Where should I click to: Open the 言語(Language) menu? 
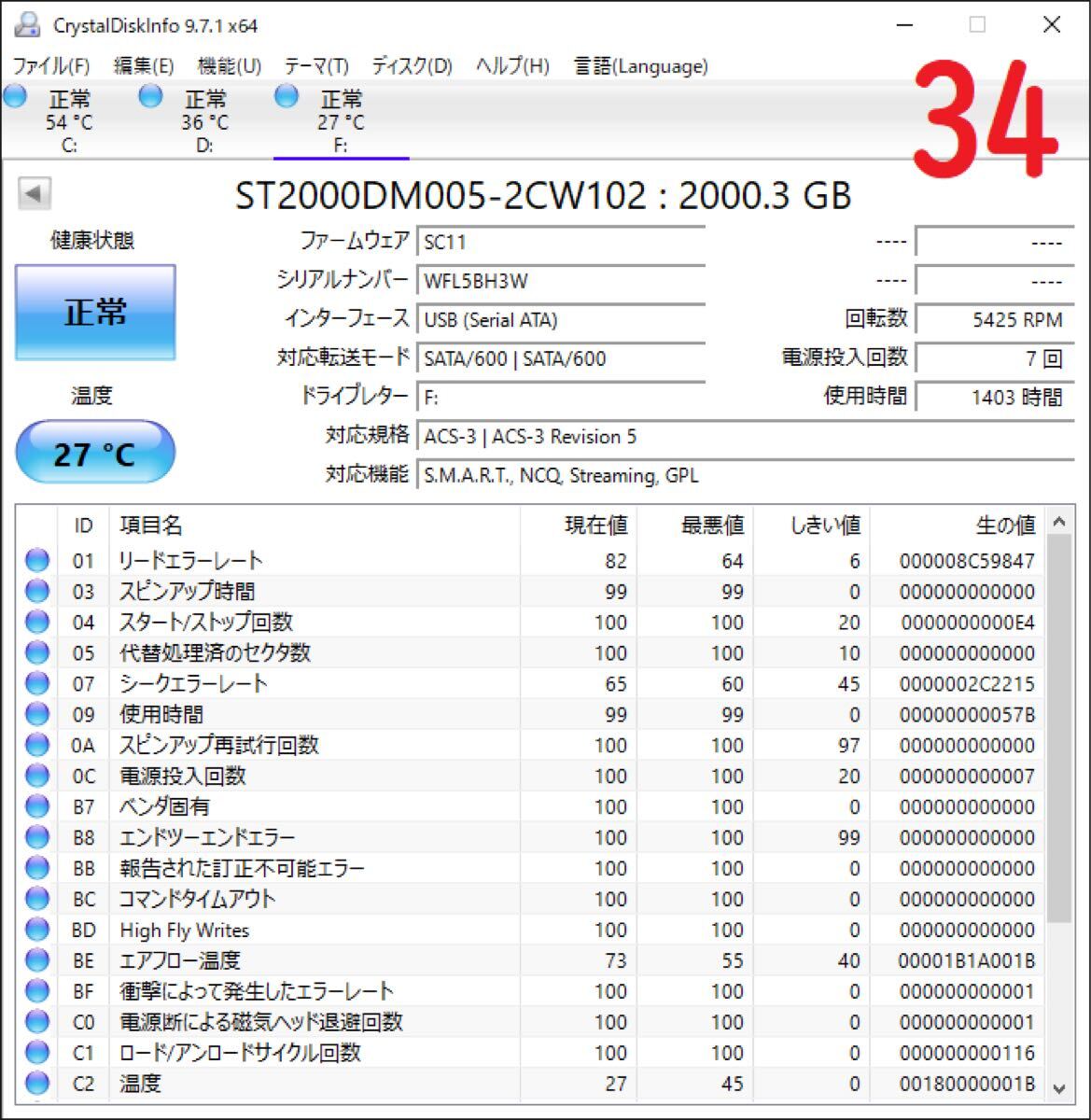(641, 66)
